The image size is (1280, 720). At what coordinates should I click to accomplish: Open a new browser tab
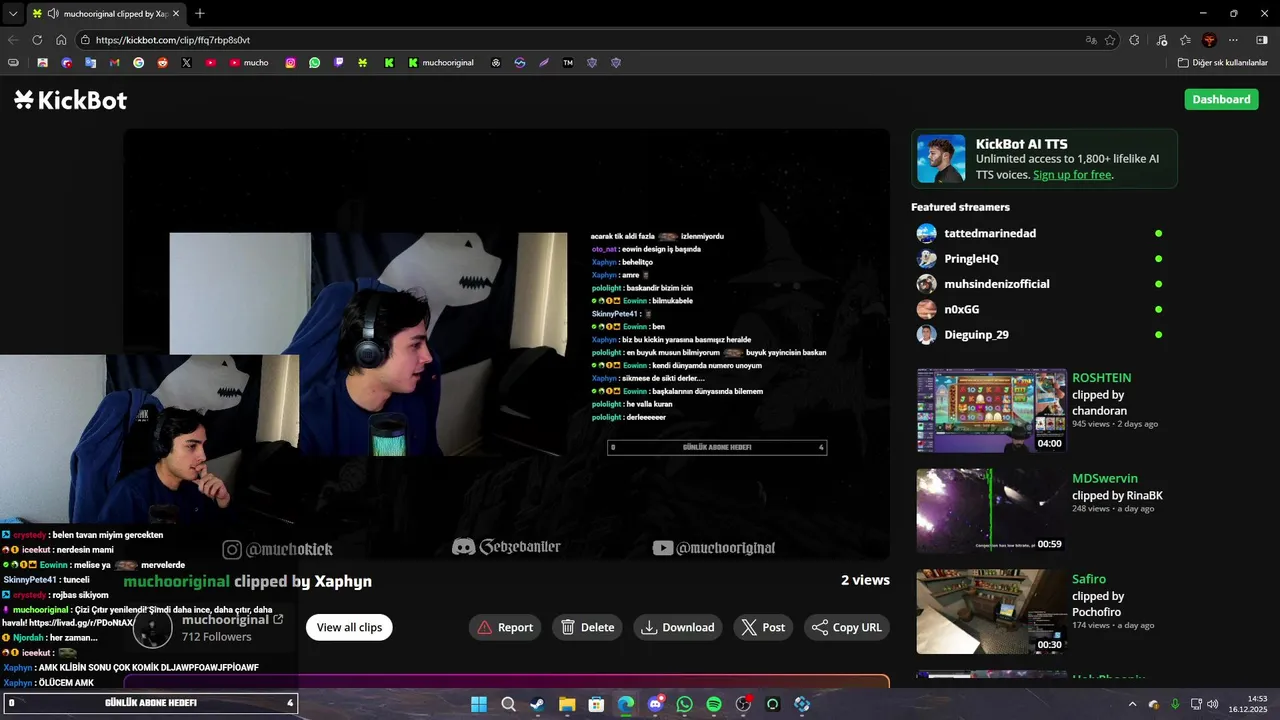click(x=200, y=14)
